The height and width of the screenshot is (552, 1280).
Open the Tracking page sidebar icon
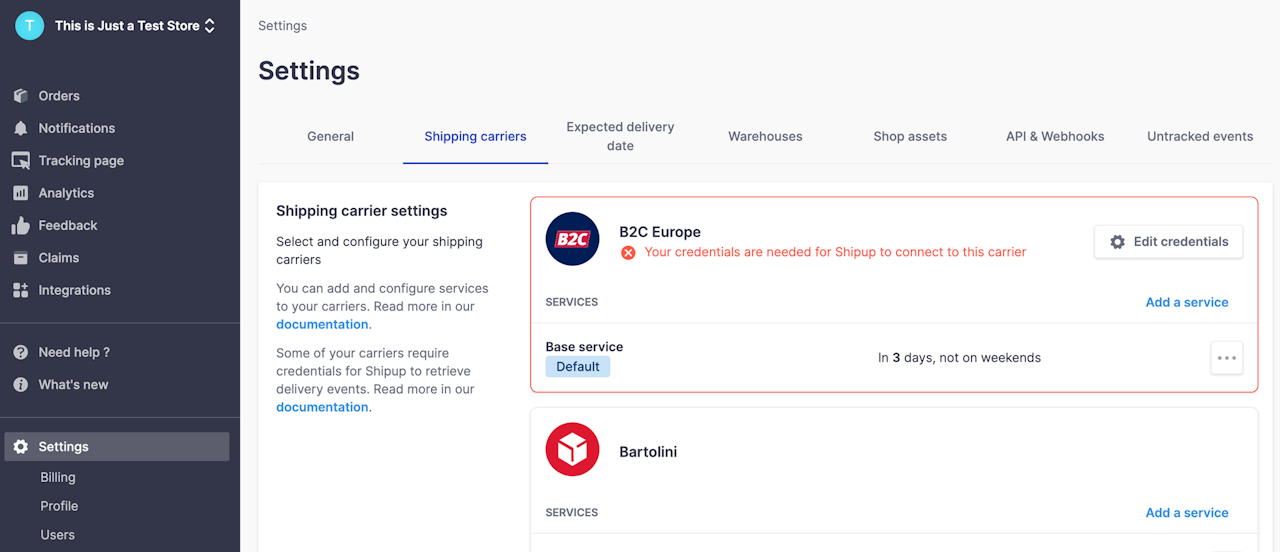(x=20, y=161)
